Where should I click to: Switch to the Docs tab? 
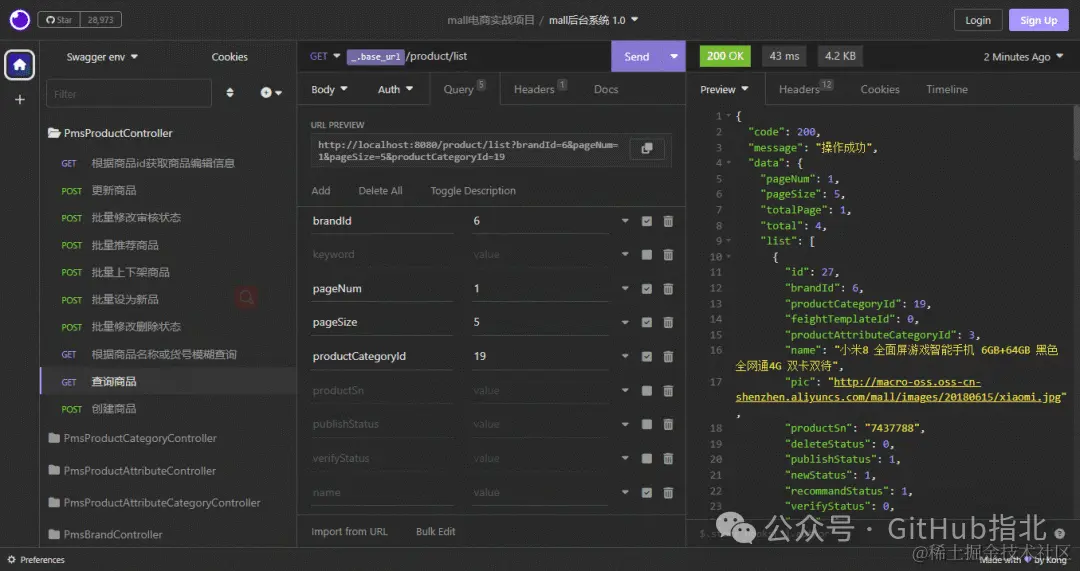tap(606, 90)
